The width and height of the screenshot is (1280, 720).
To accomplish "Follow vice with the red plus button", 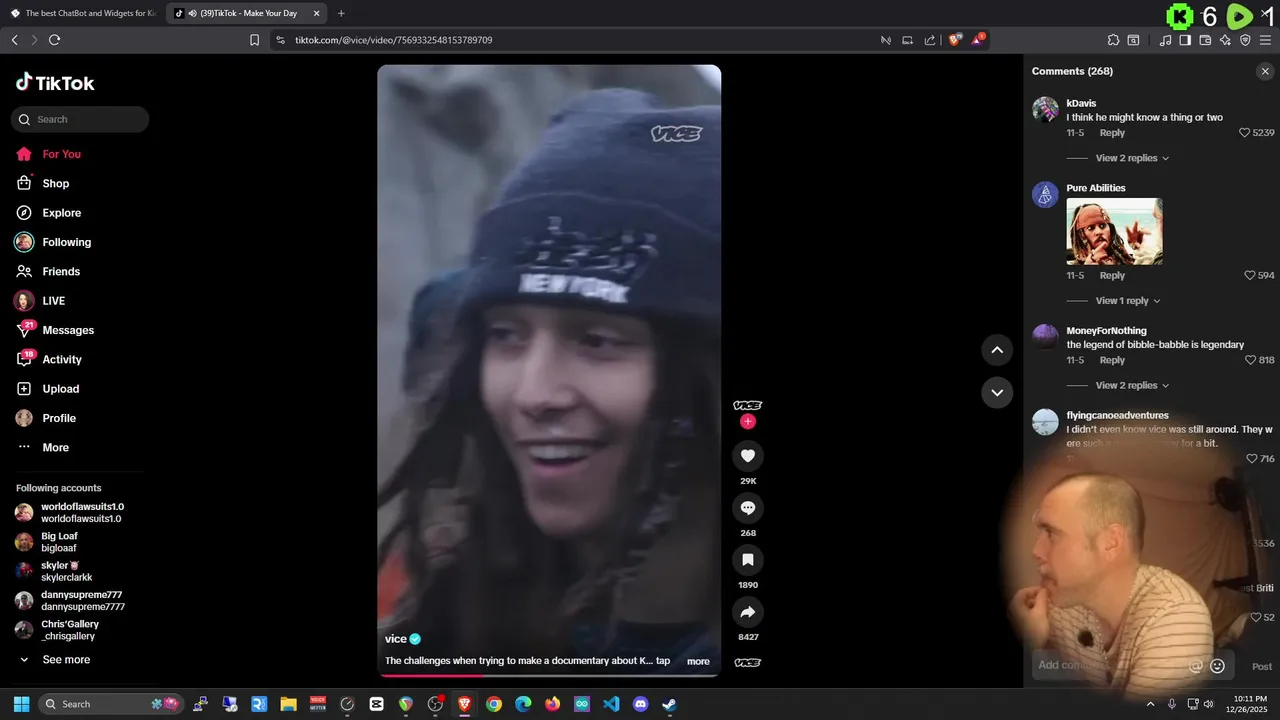I will tap(747, 422).
